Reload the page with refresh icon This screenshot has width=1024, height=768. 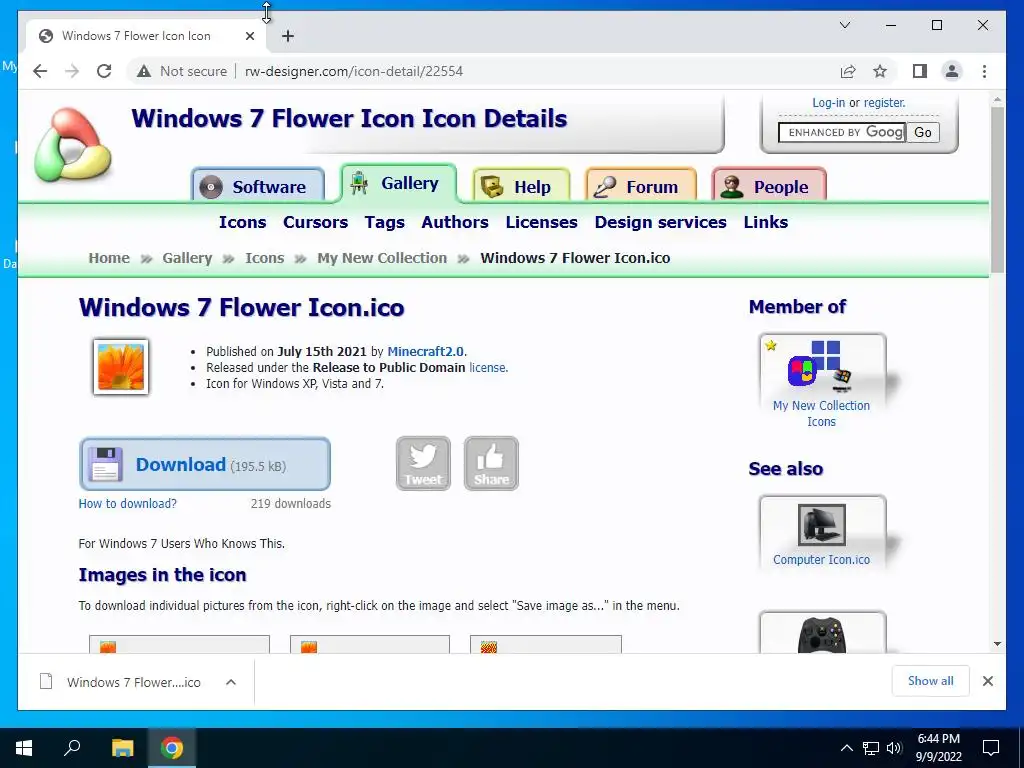point(104,71)
